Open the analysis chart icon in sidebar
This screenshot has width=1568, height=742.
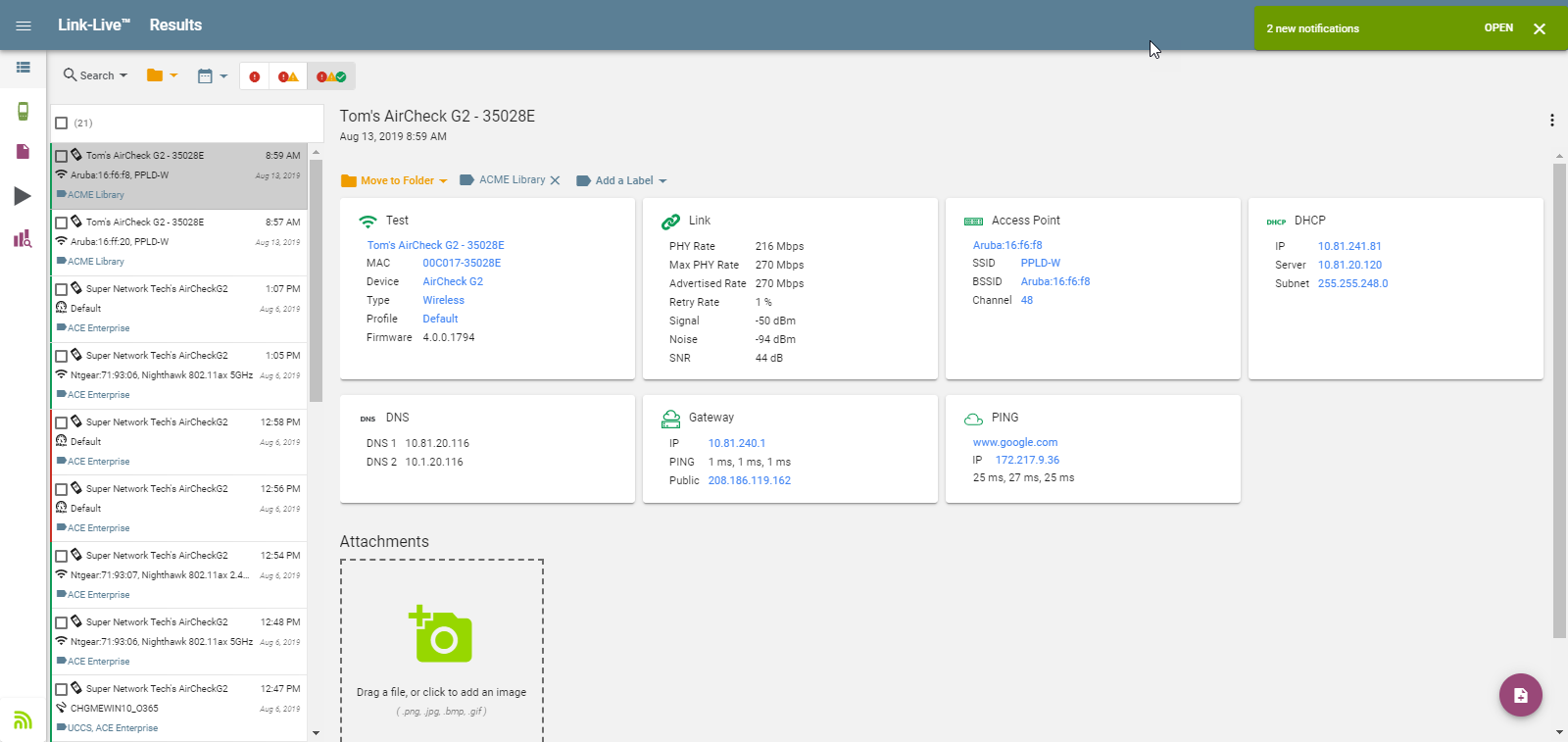pyautogui.click(x=23, y=238)
